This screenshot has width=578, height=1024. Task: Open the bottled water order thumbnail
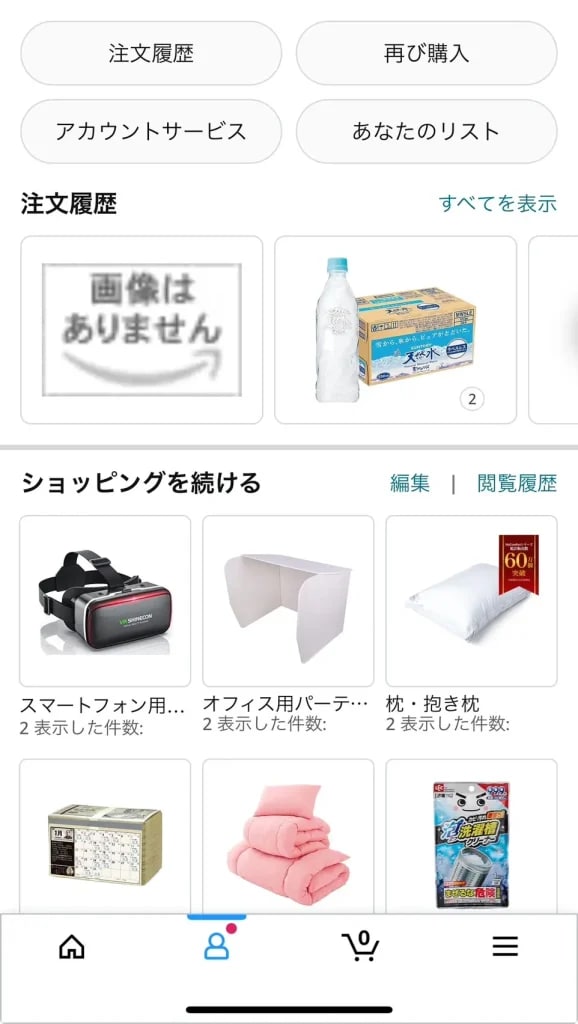395,330
